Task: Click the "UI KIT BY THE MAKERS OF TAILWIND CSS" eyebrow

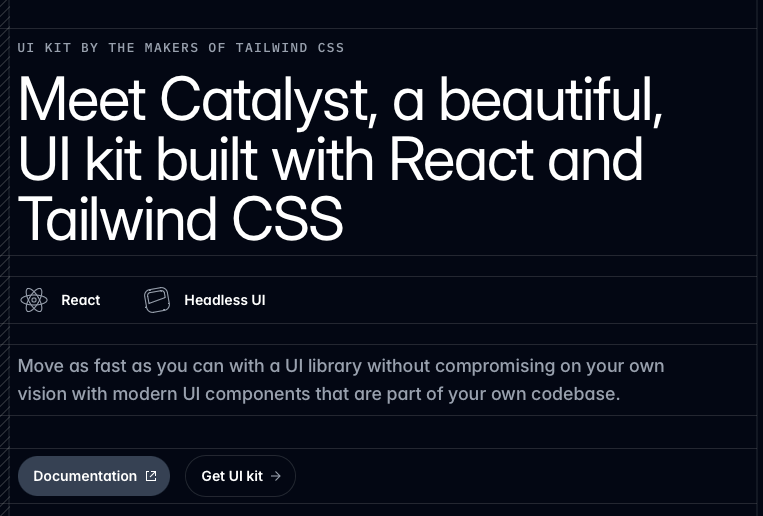Action: pos(181,48)
